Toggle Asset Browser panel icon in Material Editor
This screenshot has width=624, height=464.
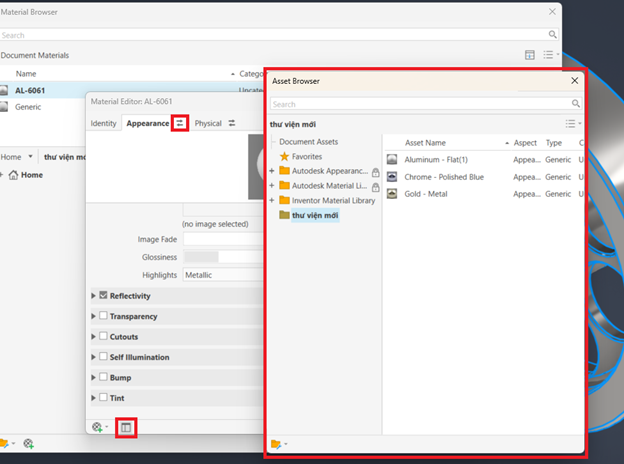click(x=126, y=428)
